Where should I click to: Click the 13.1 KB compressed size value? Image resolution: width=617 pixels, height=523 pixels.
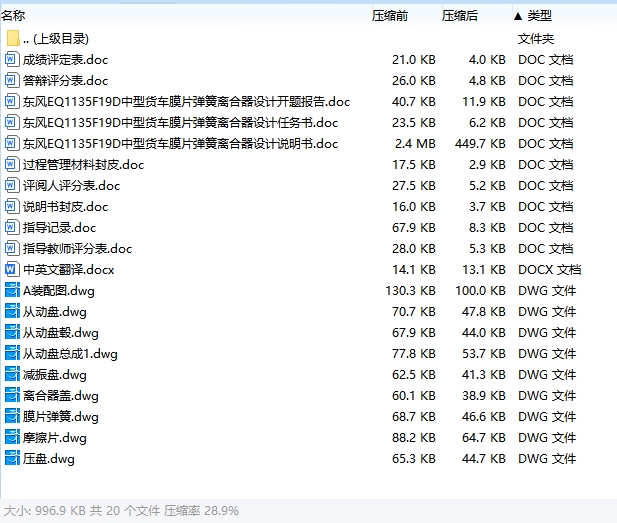[484, 270]
